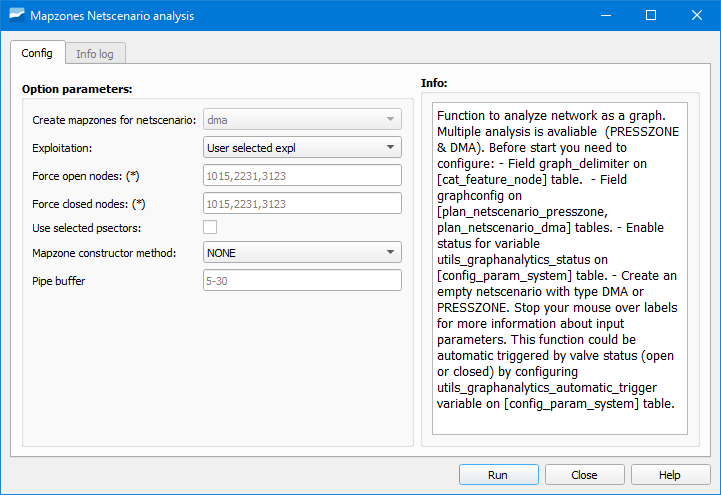Click the Use selected psectors label
721x495 pixels.
pos(83,228)
